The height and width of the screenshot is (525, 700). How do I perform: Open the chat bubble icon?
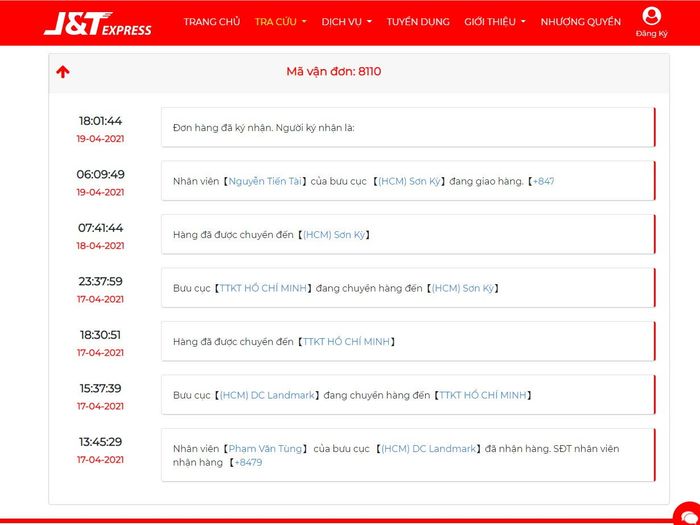688,515
